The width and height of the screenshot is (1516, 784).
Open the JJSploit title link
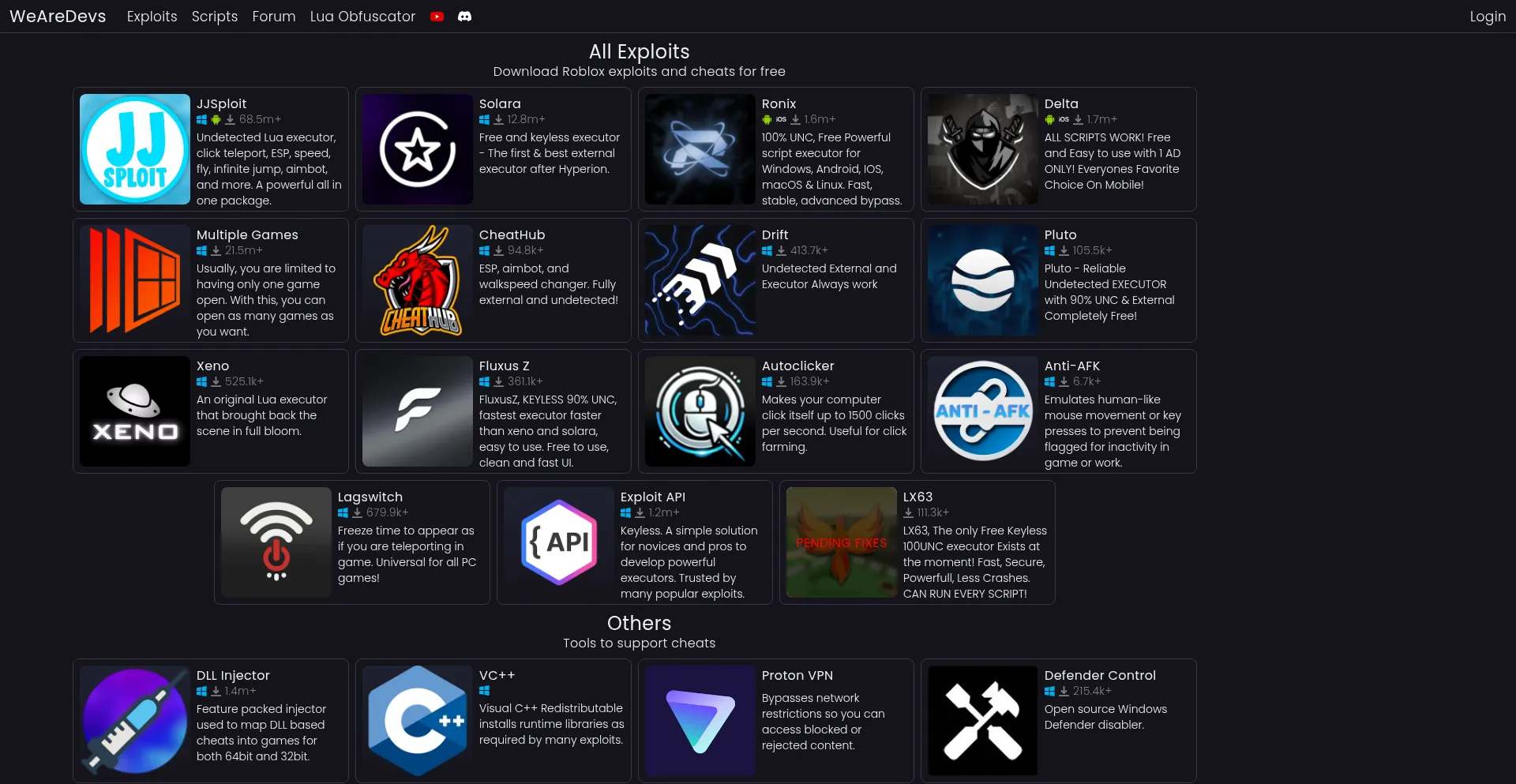(222, 103)
